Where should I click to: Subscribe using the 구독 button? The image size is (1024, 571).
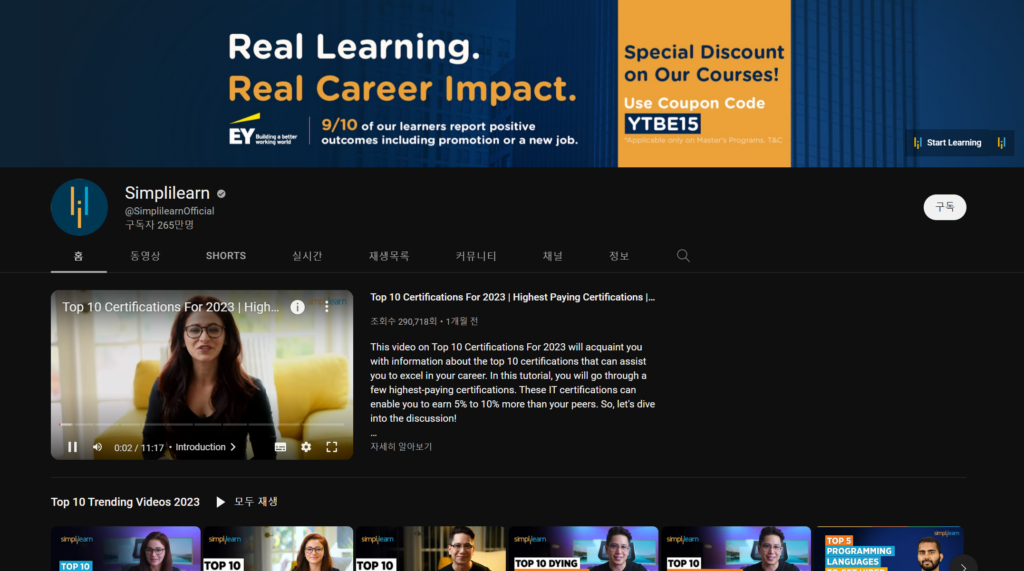tap(944, 207)
